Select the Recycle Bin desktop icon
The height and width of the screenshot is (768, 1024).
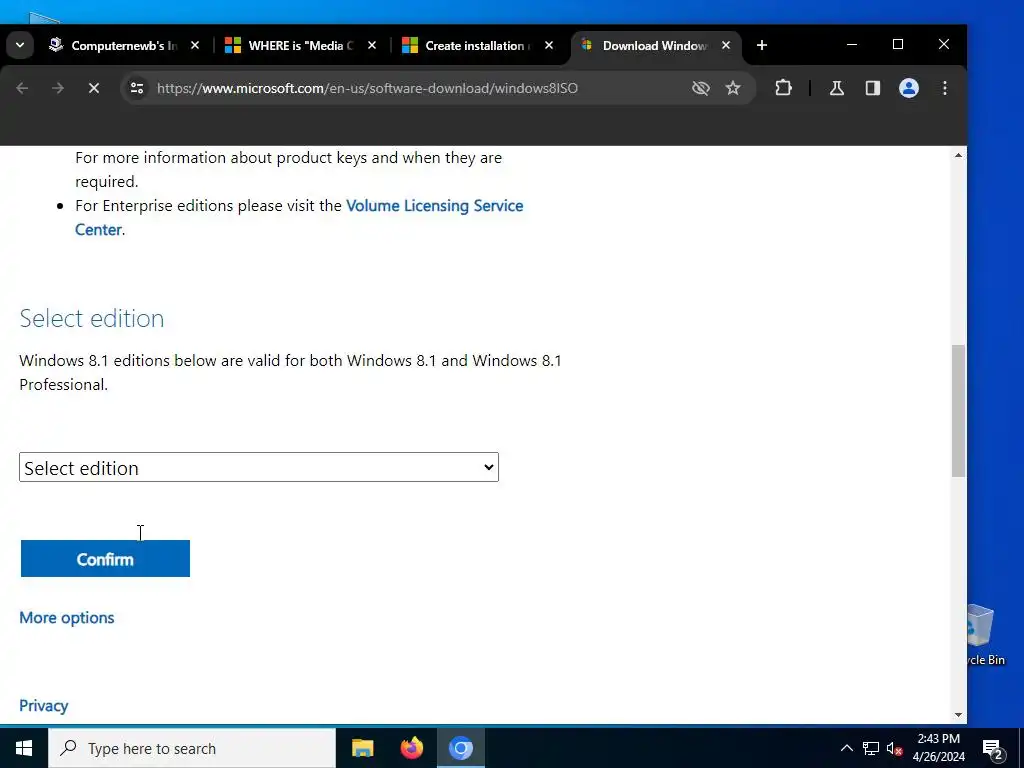coord(986,635)
